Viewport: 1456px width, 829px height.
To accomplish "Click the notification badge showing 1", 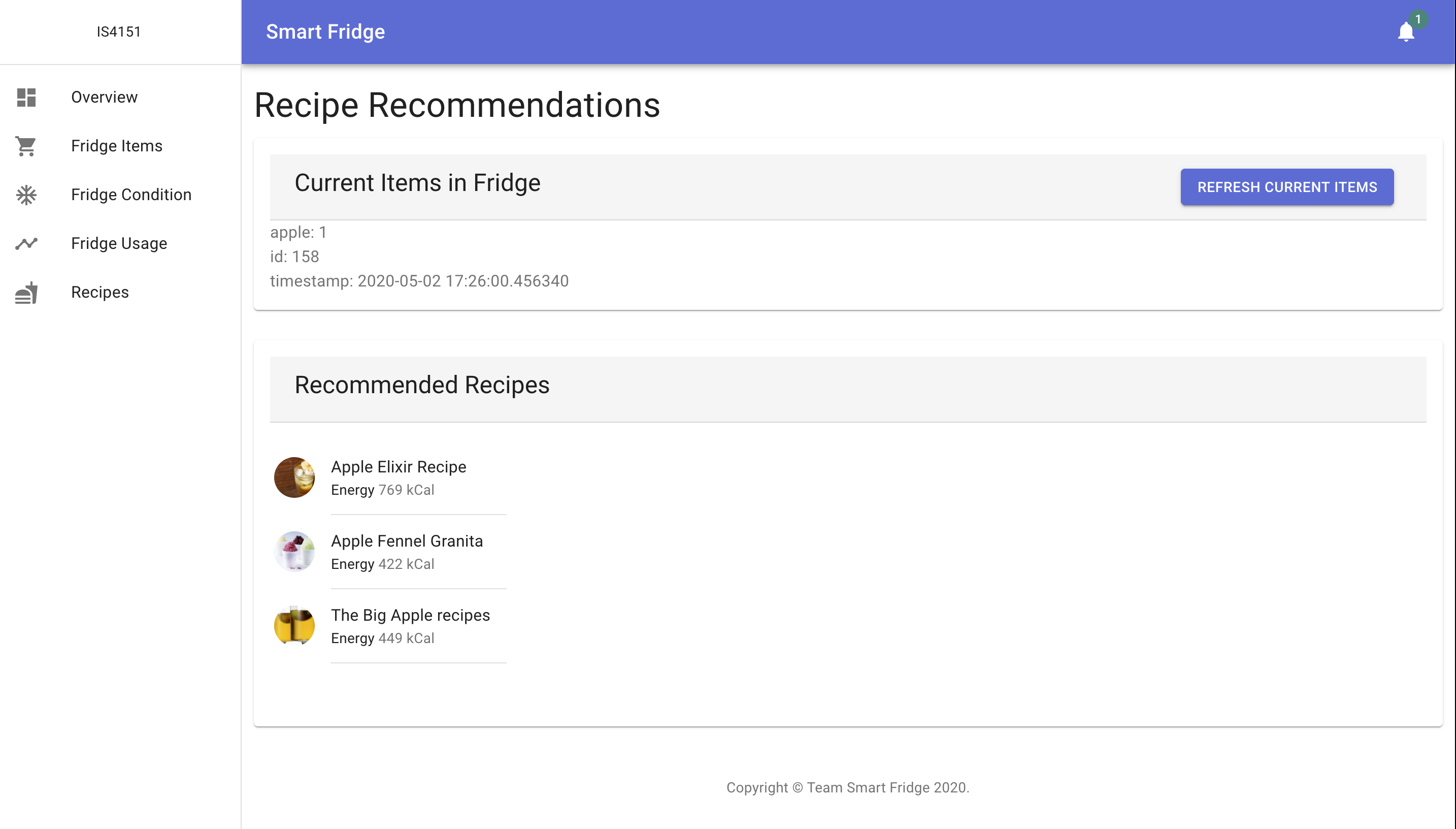I will point(1418,19).
